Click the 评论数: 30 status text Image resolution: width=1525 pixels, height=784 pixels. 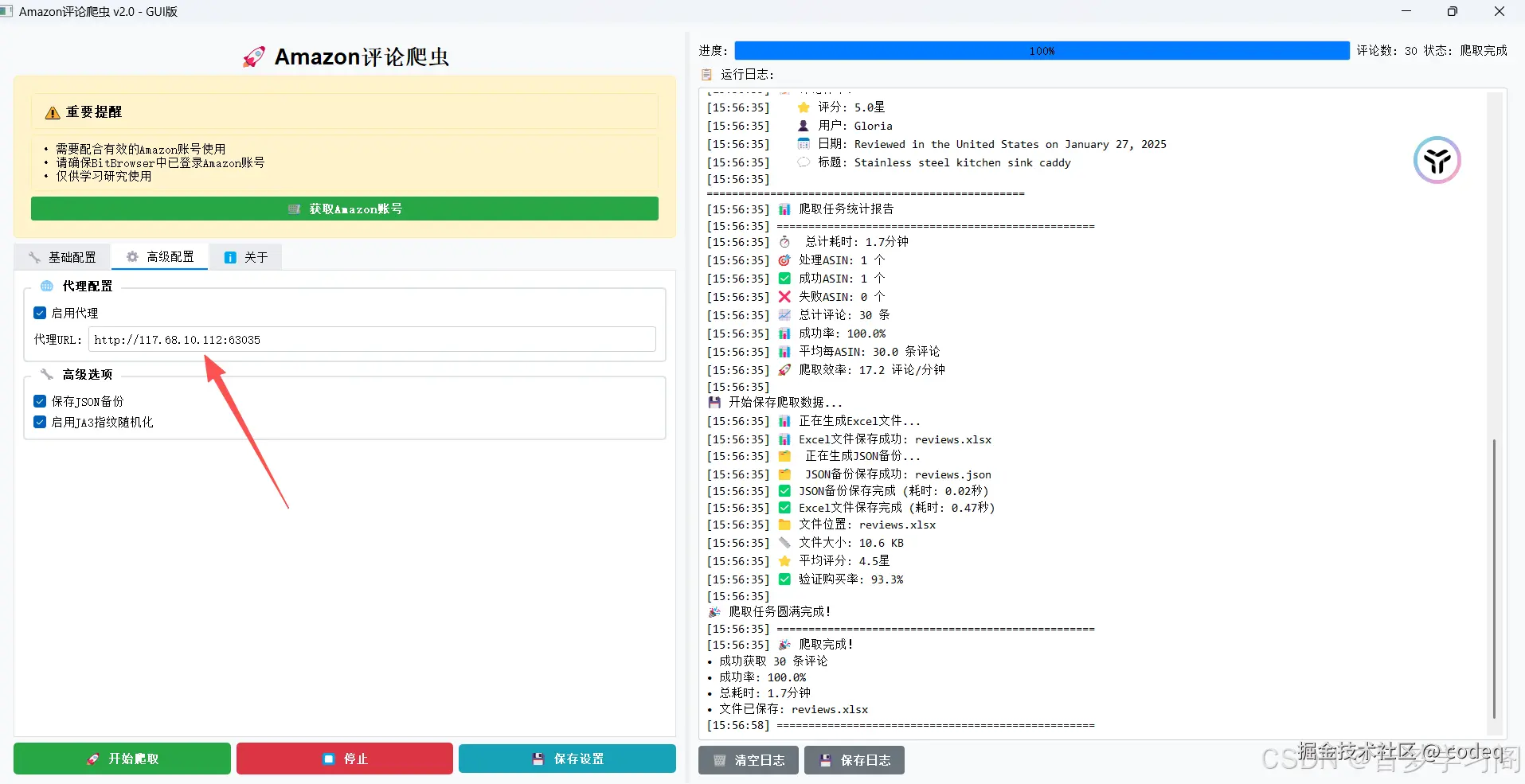[x=1387, y=51]
